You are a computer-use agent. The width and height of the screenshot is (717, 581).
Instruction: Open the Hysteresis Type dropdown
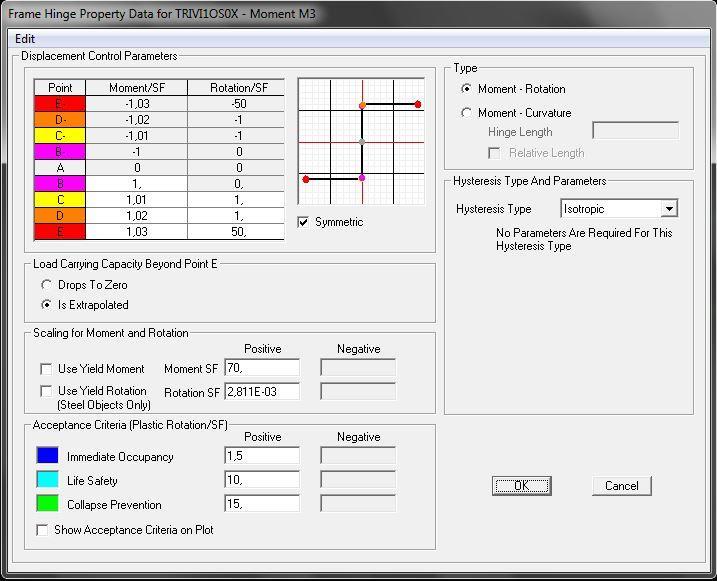point(669,209)
